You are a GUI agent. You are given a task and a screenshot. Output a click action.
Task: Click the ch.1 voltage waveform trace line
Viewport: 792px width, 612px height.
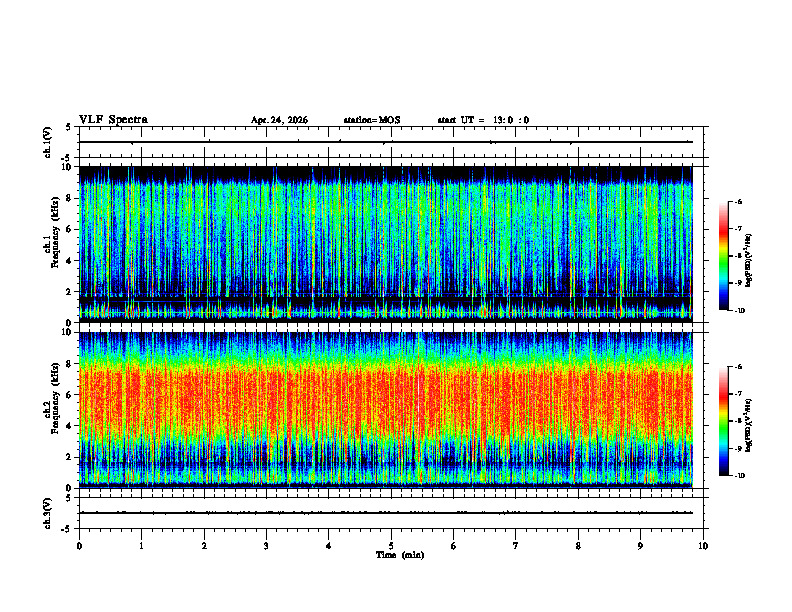[x=386, y=142]
